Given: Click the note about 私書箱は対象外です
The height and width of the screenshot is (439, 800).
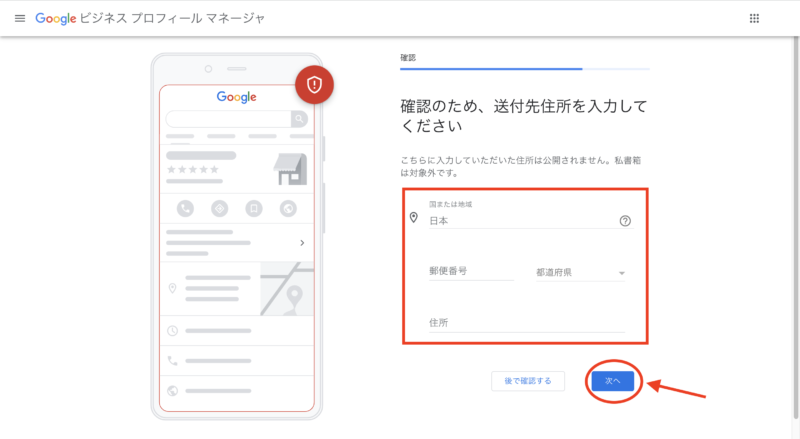Looking at the screenshot, I should 520,166.
